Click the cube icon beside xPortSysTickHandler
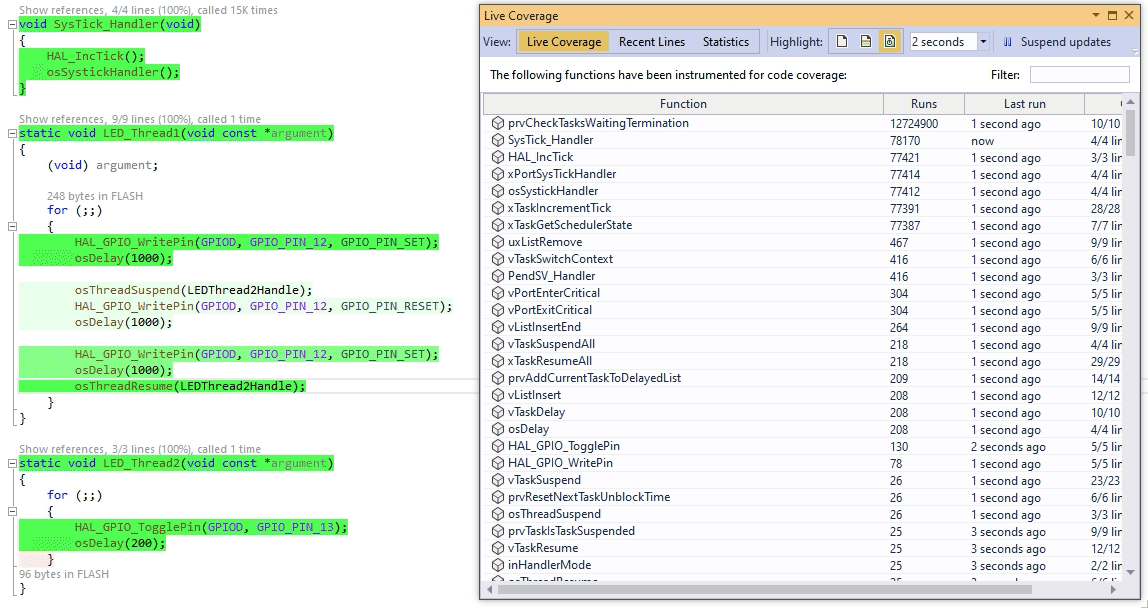1148x608 pixels. tap(498, 174)
